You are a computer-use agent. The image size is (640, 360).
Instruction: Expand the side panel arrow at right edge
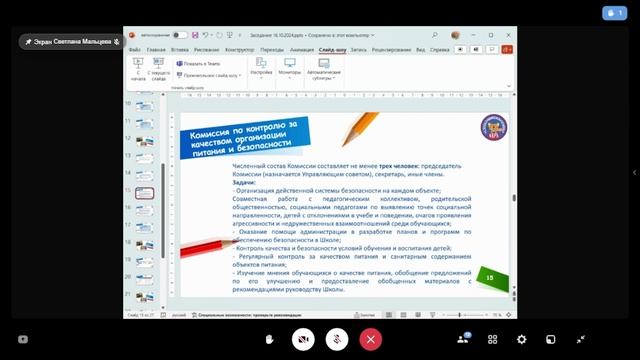[634, 173]
